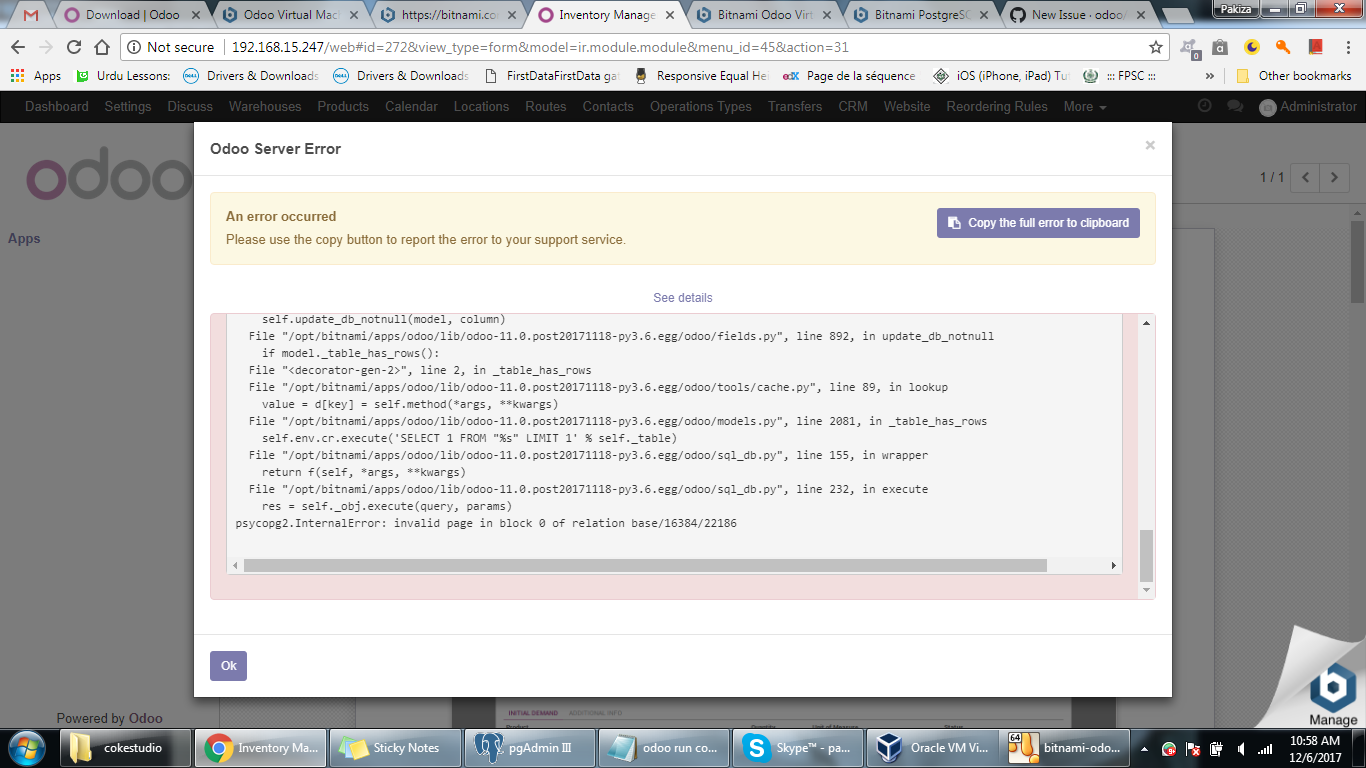Click the horizontal scrollbar of the traceback
Viewport: 1366px width, 768px height.
point(645,565)
